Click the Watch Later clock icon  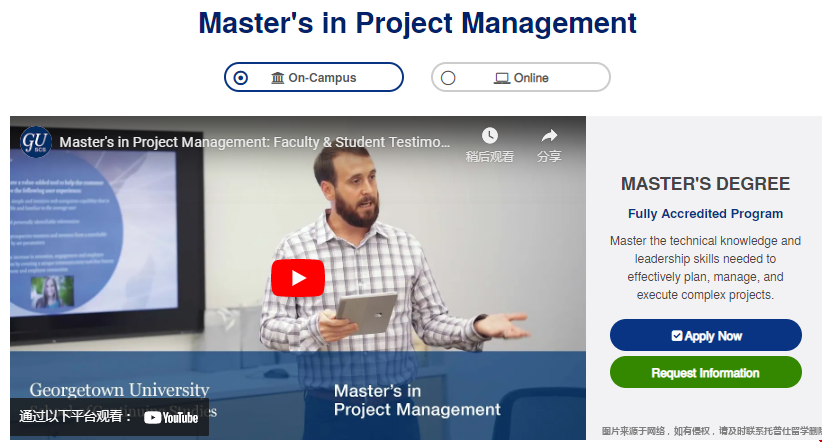click(489, 135)
